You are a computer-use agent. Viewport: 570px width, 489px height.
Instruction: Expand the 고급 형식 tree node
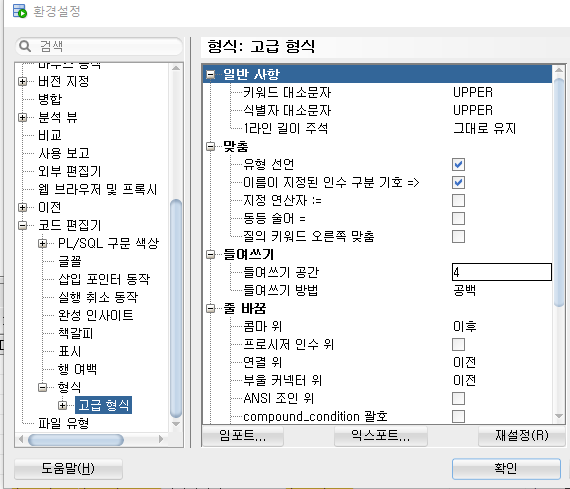(63, 405)
